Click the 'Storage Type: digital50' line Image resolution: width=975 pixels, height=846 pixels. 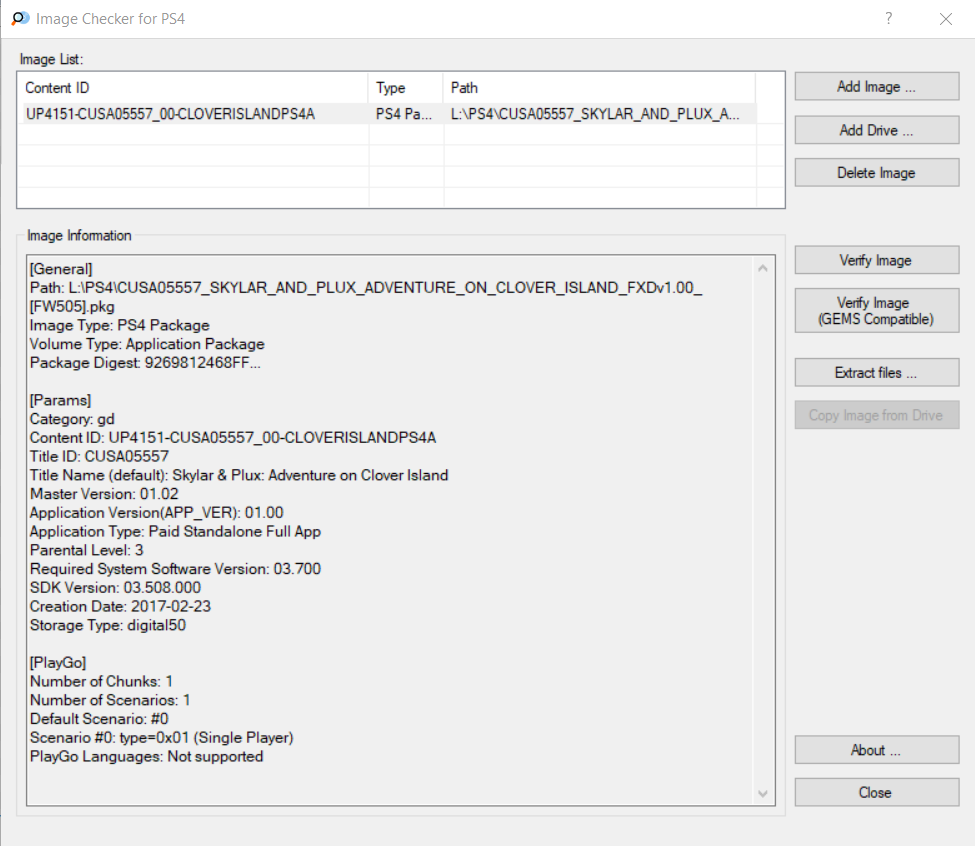click(108, 625)
